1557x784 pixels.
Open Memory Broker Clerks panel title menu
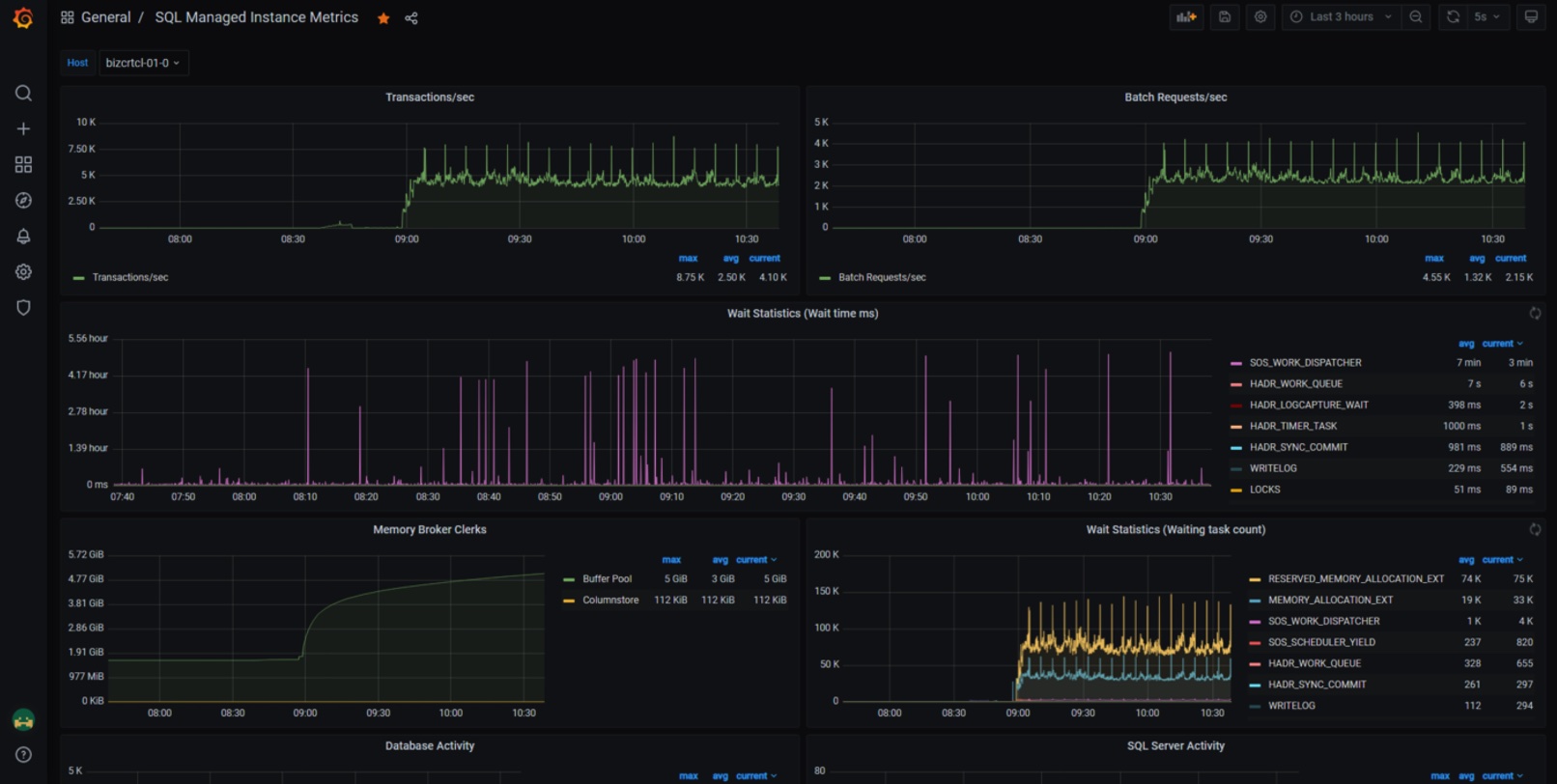coord(430,530)
